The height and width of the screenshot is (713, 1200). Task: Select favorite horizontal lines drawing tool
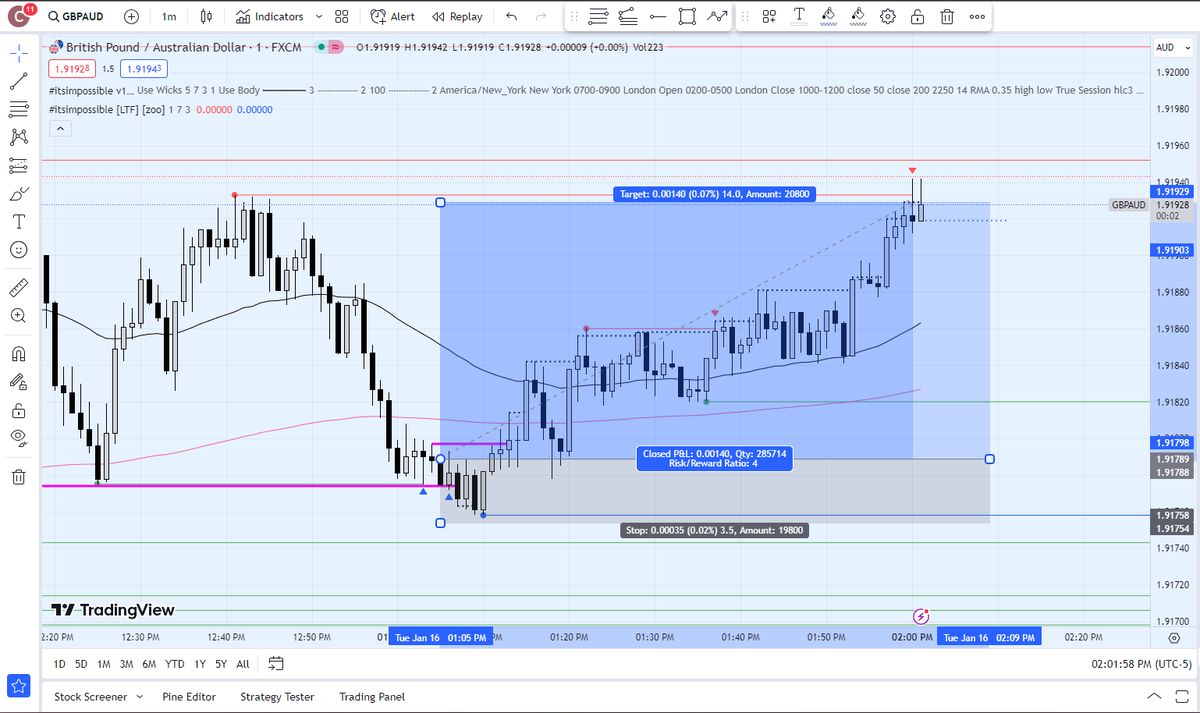599,17
